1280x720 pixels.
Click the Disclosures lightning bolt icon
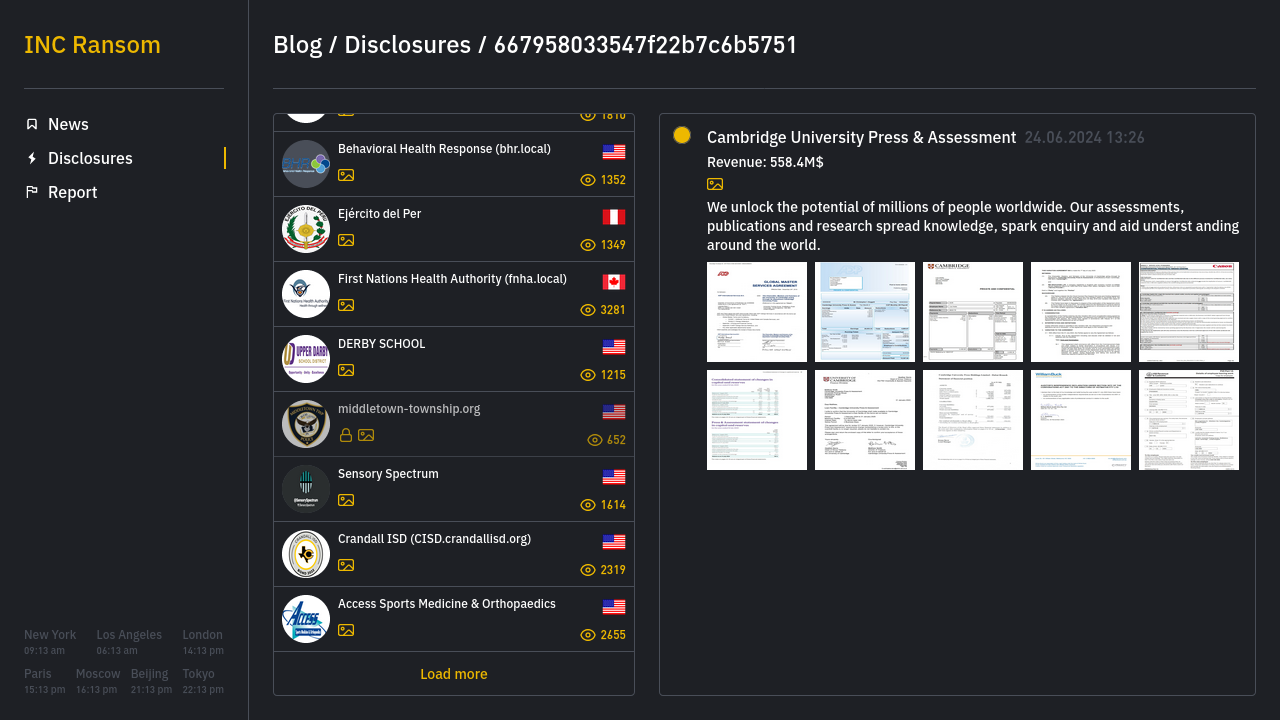pos(32,158)
